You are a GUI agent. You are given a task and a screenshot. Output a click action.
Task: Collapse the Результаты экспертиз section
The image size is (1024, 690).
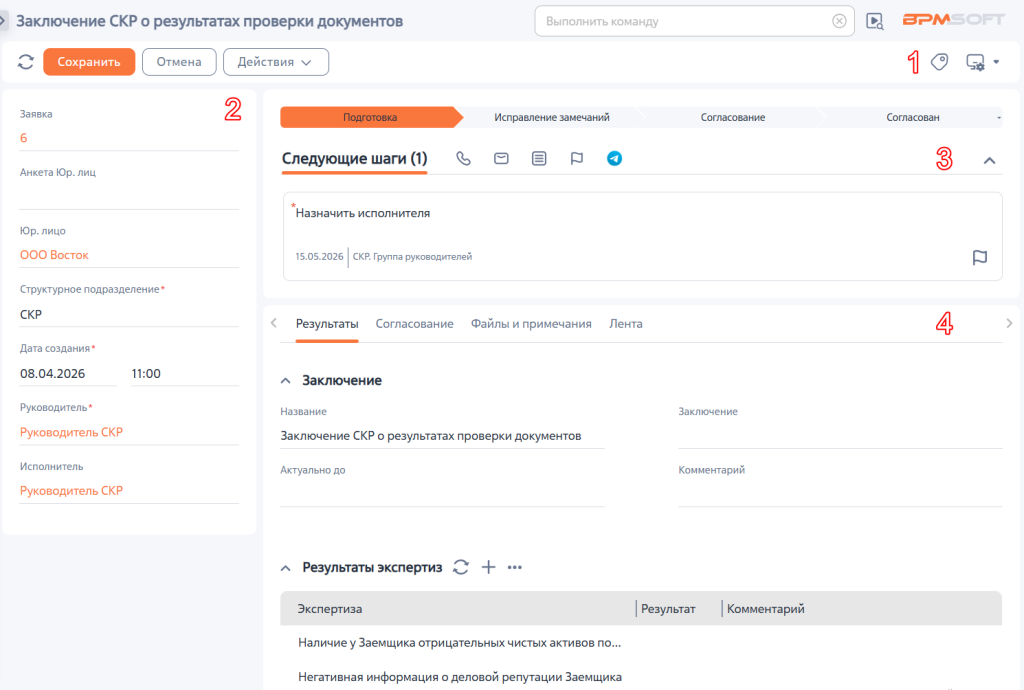(285, 568)
